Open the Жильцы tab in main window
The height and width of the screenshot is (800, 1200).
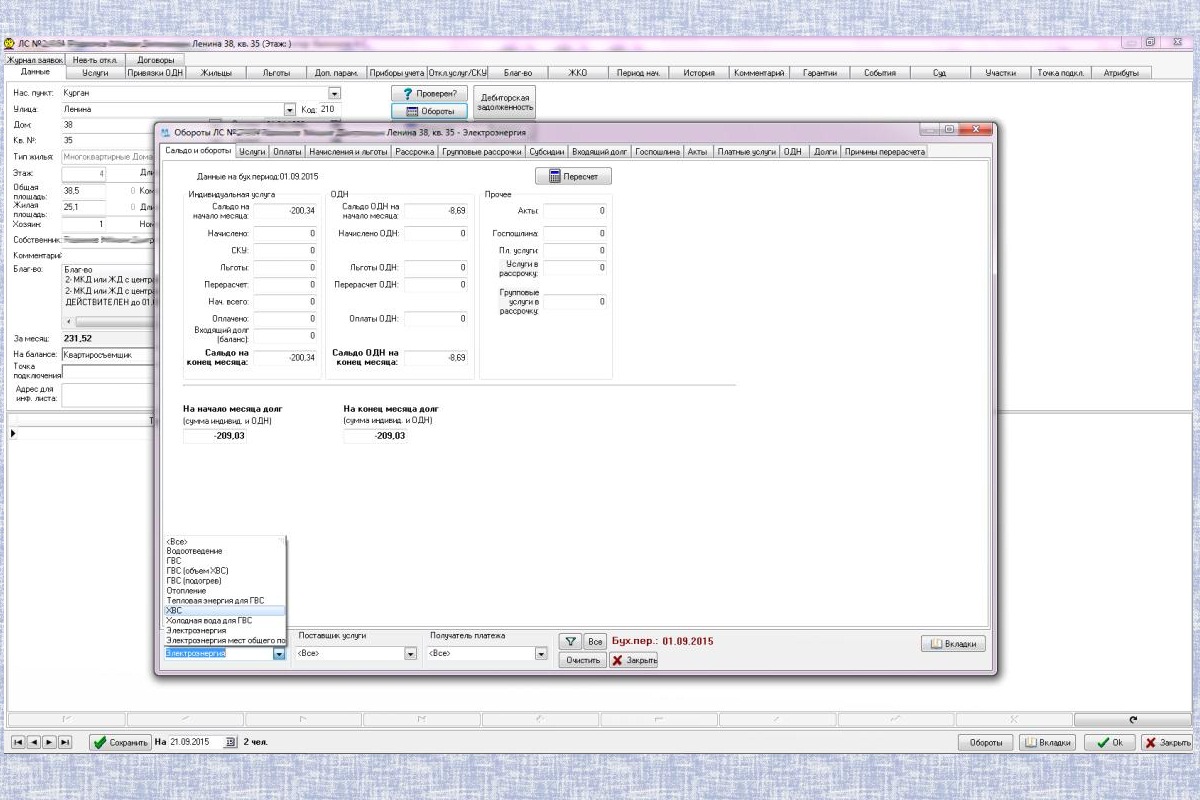click(216, 73)
